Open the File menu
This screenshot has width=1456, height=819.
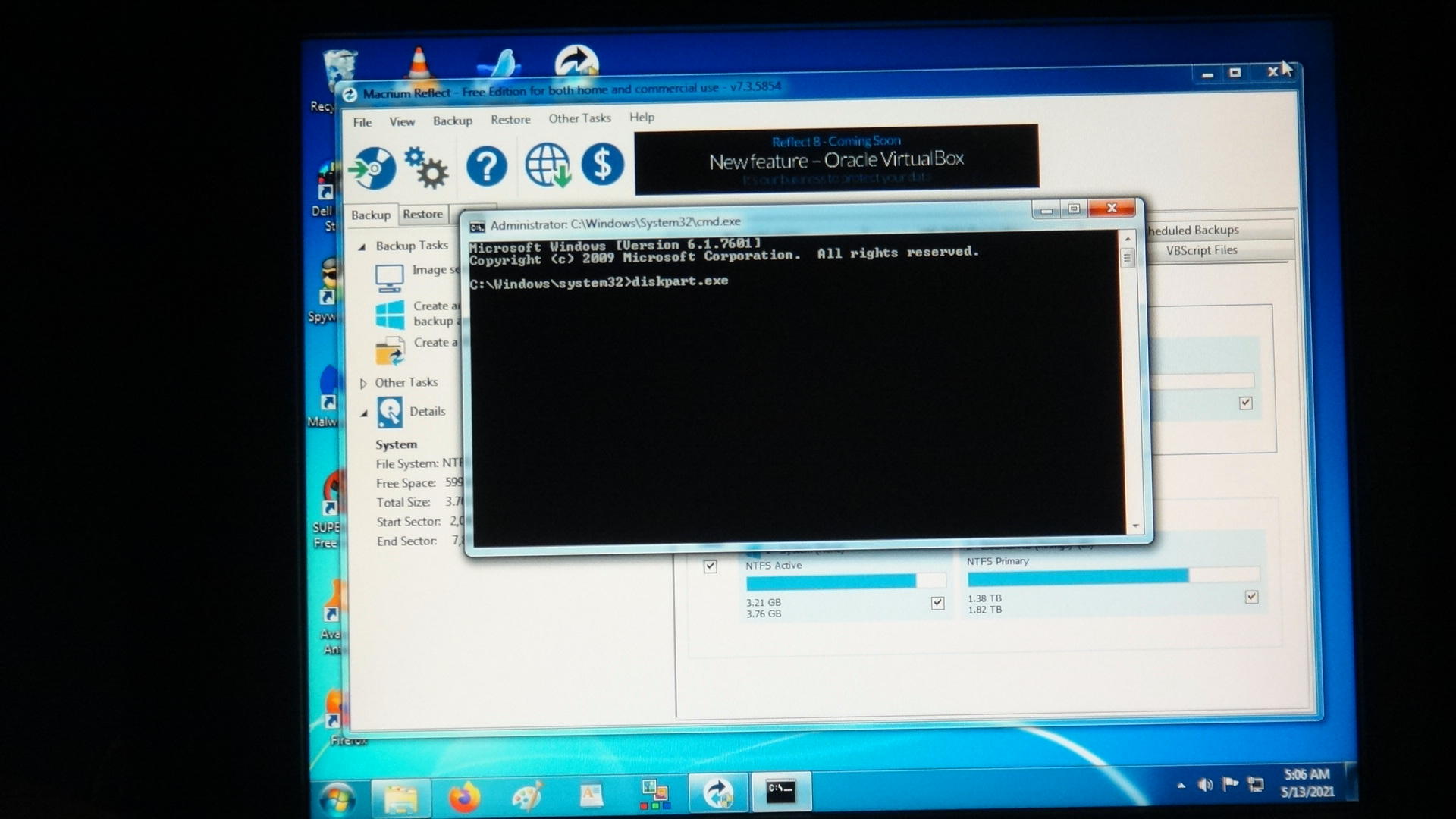click(362, 122)
